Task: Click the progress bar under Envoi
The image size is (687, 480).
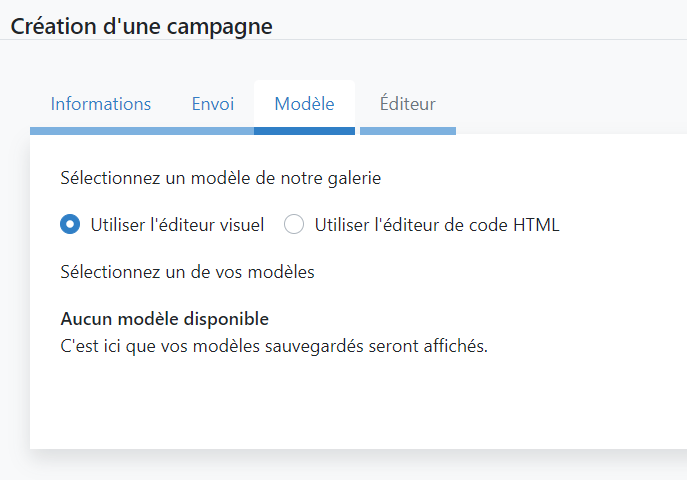Action: pos(213,131)
